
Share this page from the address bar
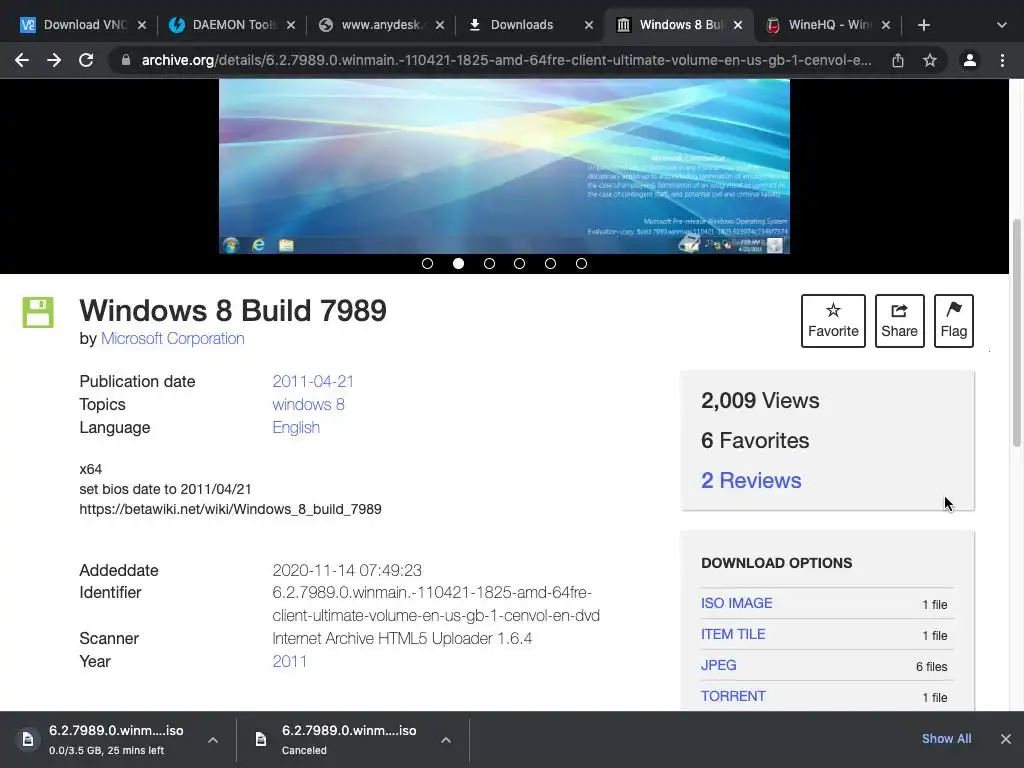[898, 60]
